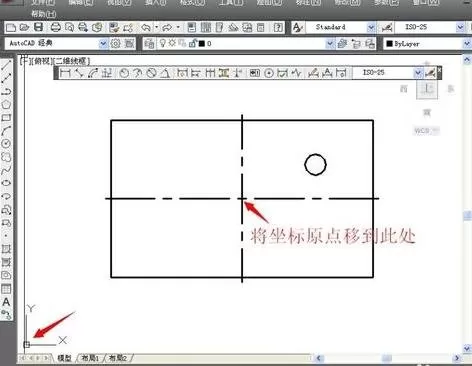This screenshot has width=472, height=366.
Task: Select the Circle draw tool
Action: [6, 144]
